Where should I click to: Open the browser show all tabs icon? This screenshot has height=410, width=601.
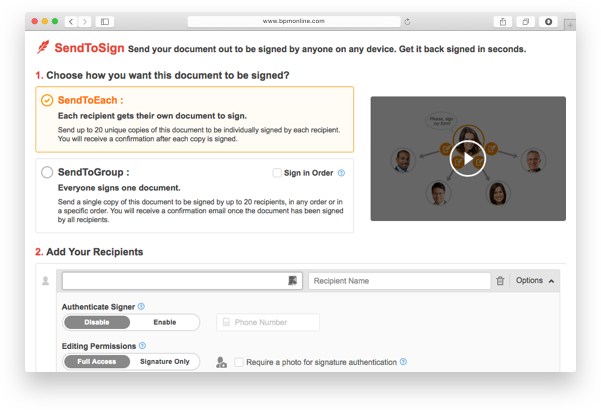click(x=525, y=22)
